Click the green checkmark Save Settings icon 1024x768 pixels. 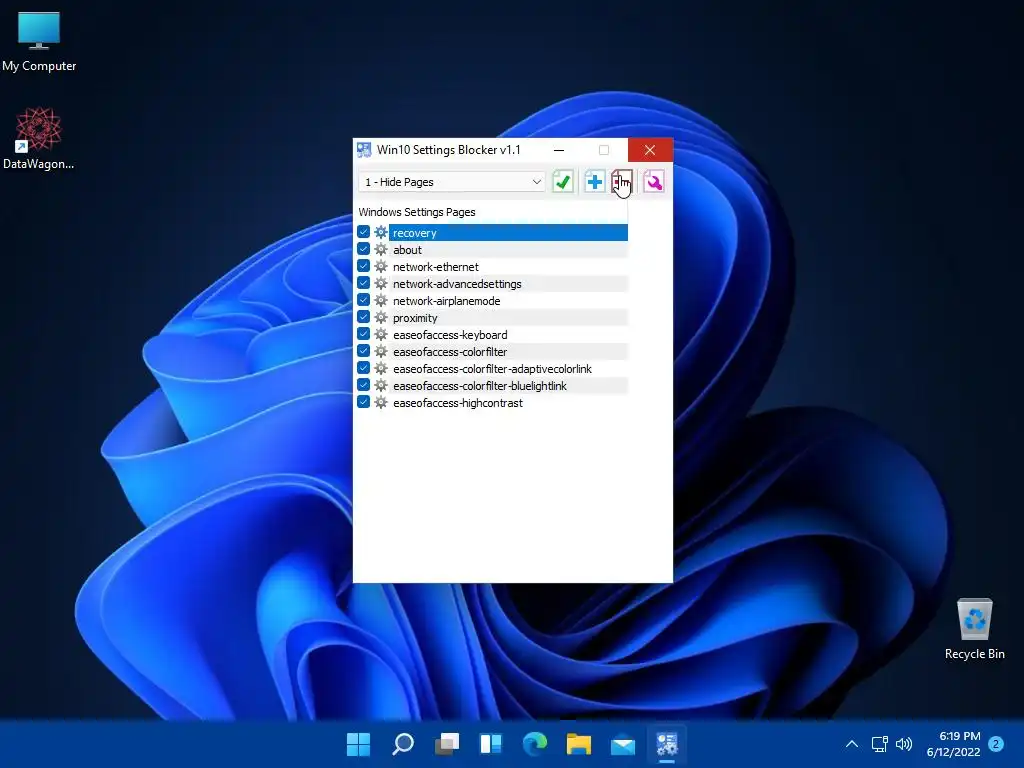[562, 182]
